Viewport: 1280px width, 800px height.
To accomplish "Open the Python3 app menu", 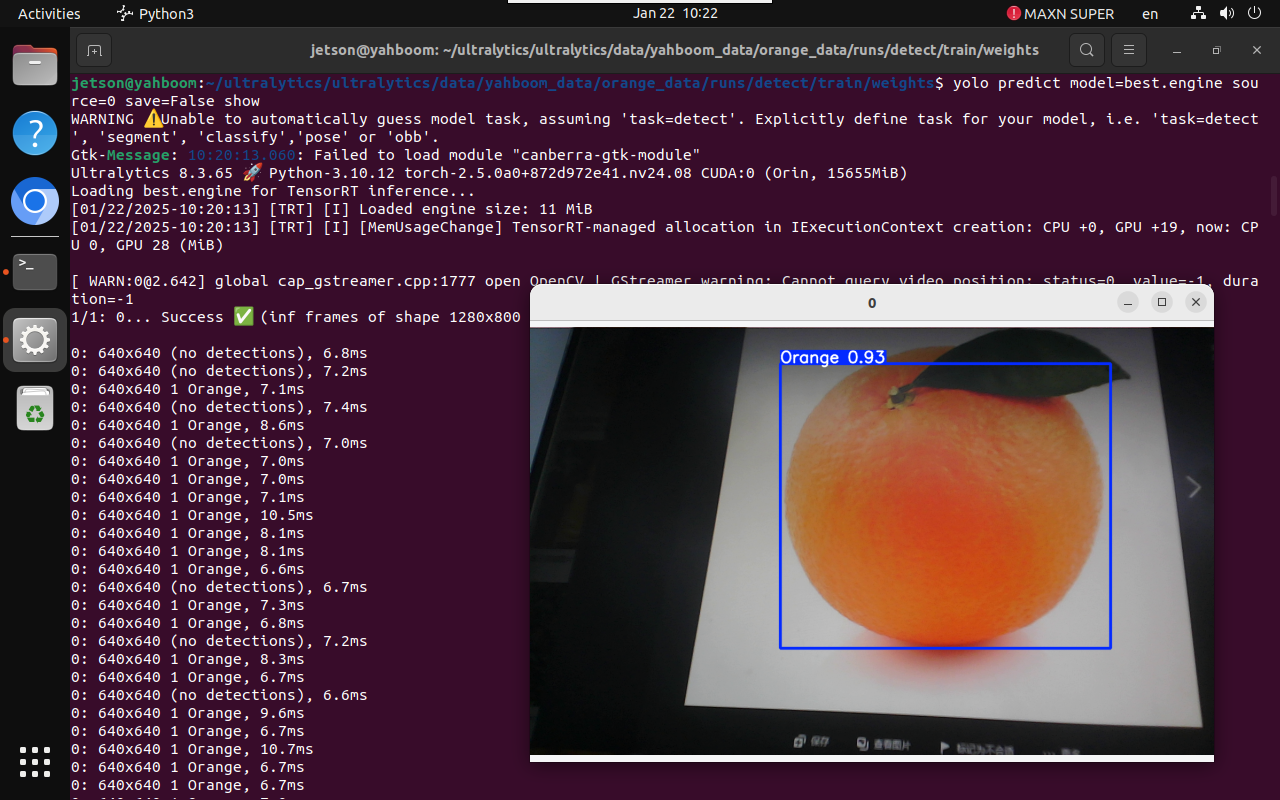I will (x=155, y=14).
